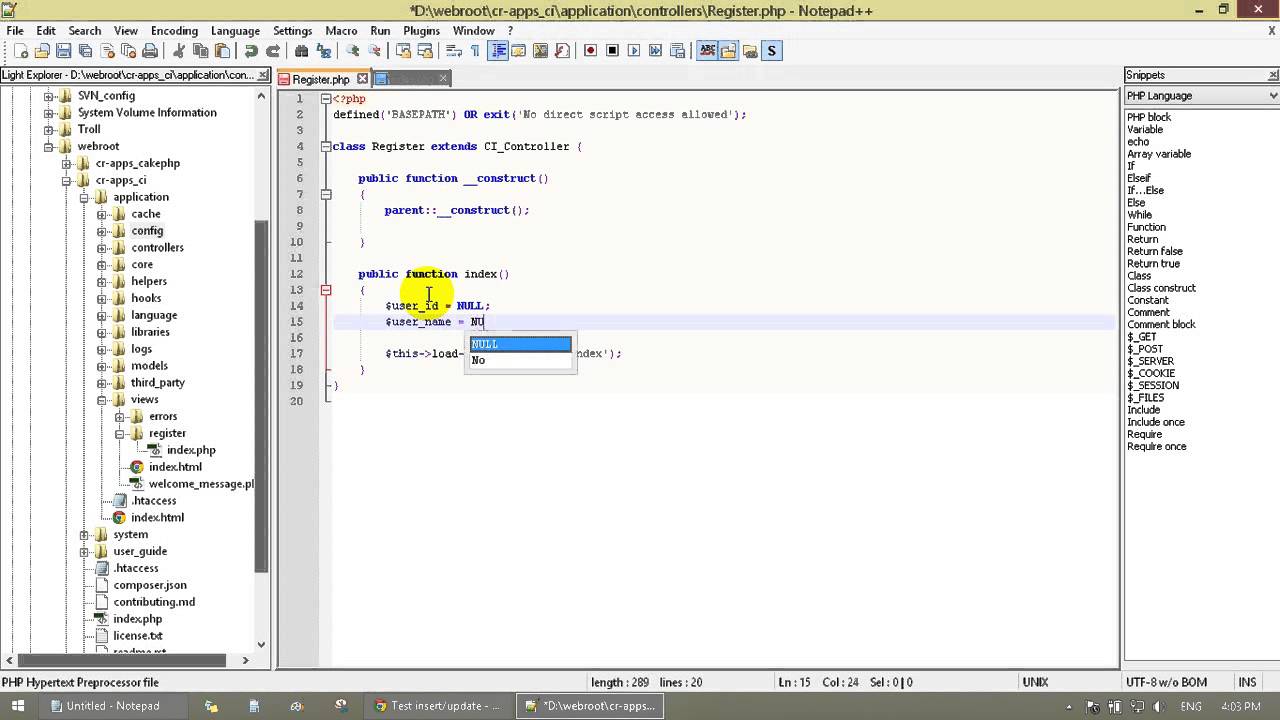1280x720 pixels.
Task: Expand the models folder node
Action: tap(102, 366)
